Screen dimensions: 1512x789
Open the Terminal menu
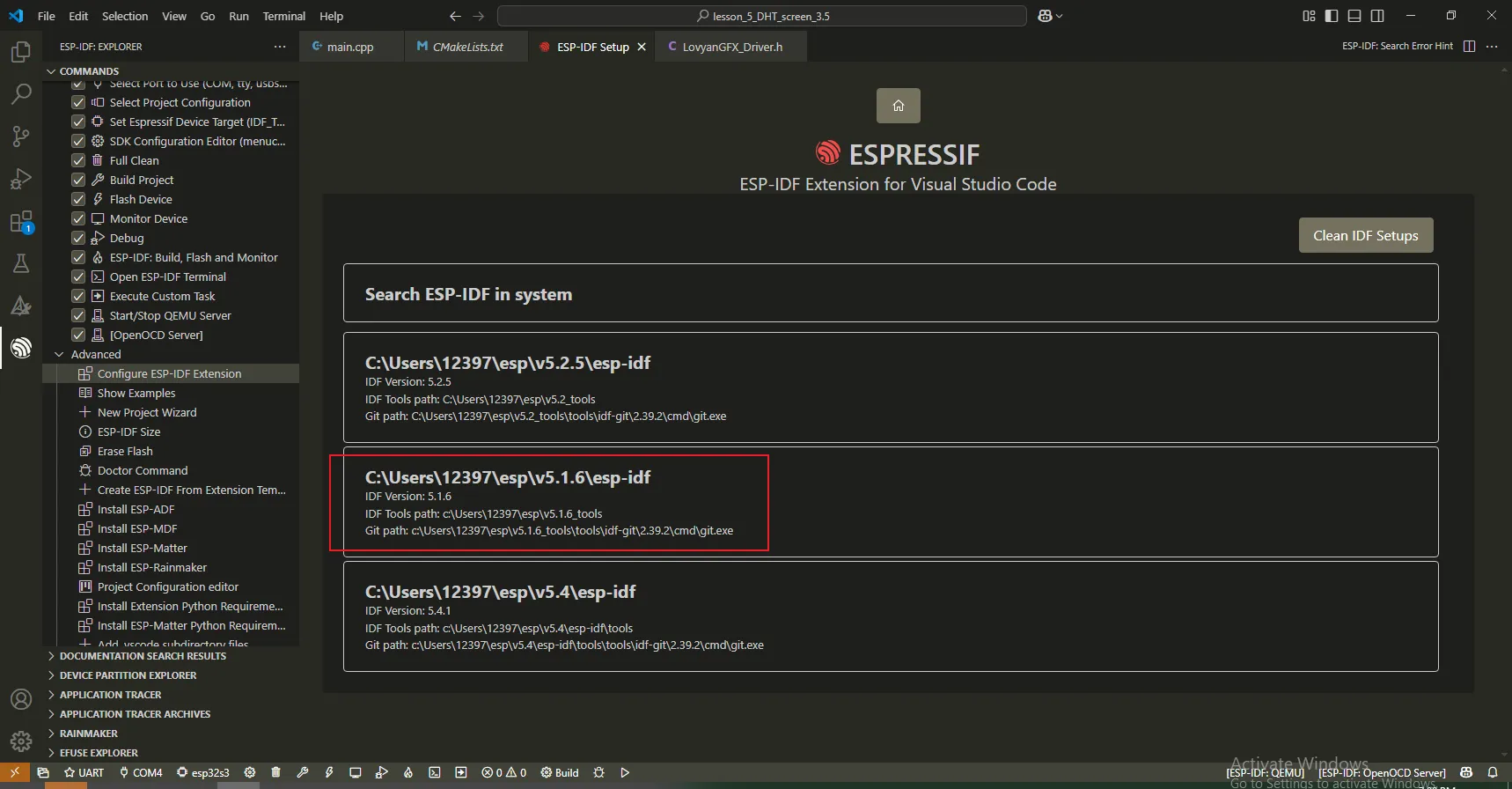click(x=284, y=16)
